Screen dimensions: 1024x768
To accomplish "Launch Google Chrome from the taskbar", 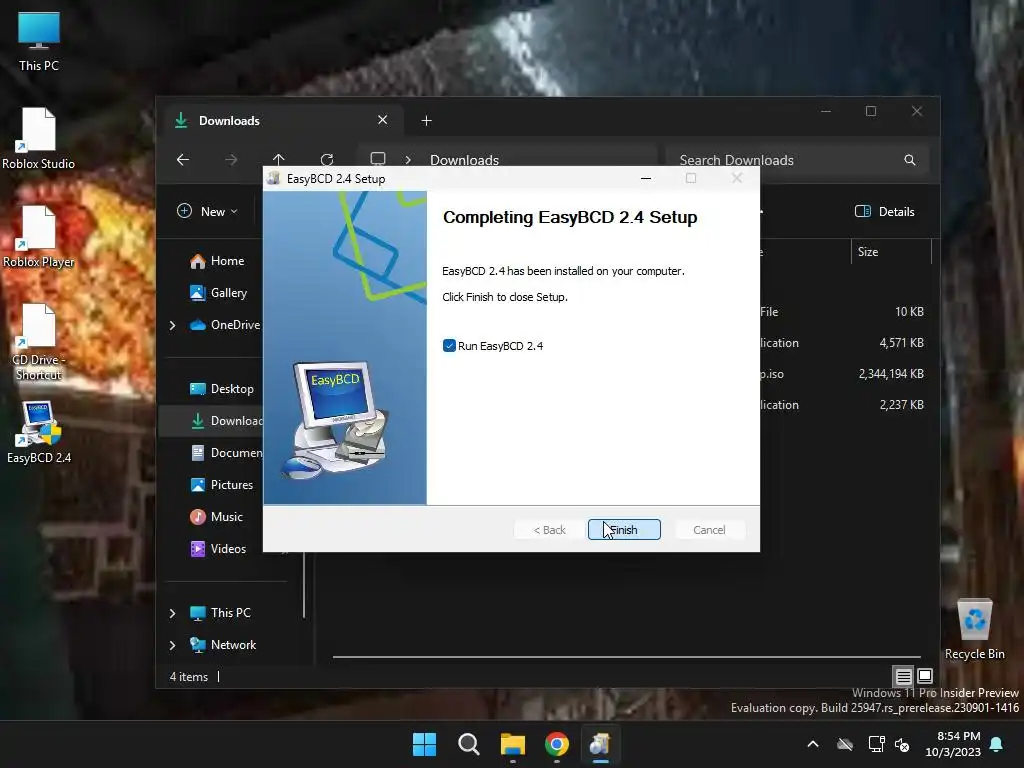I will (556, 744).
